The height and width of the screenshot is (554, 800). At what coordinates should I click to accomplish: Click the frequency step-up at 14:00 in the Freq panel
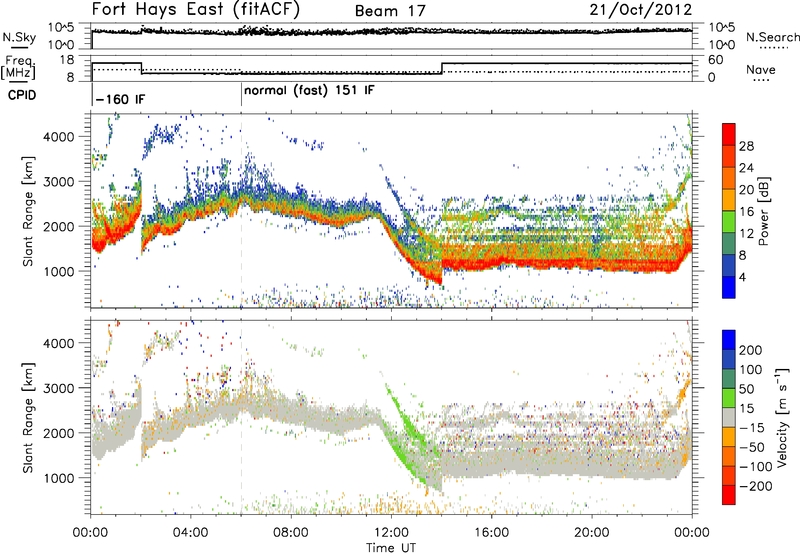[442, 68]
